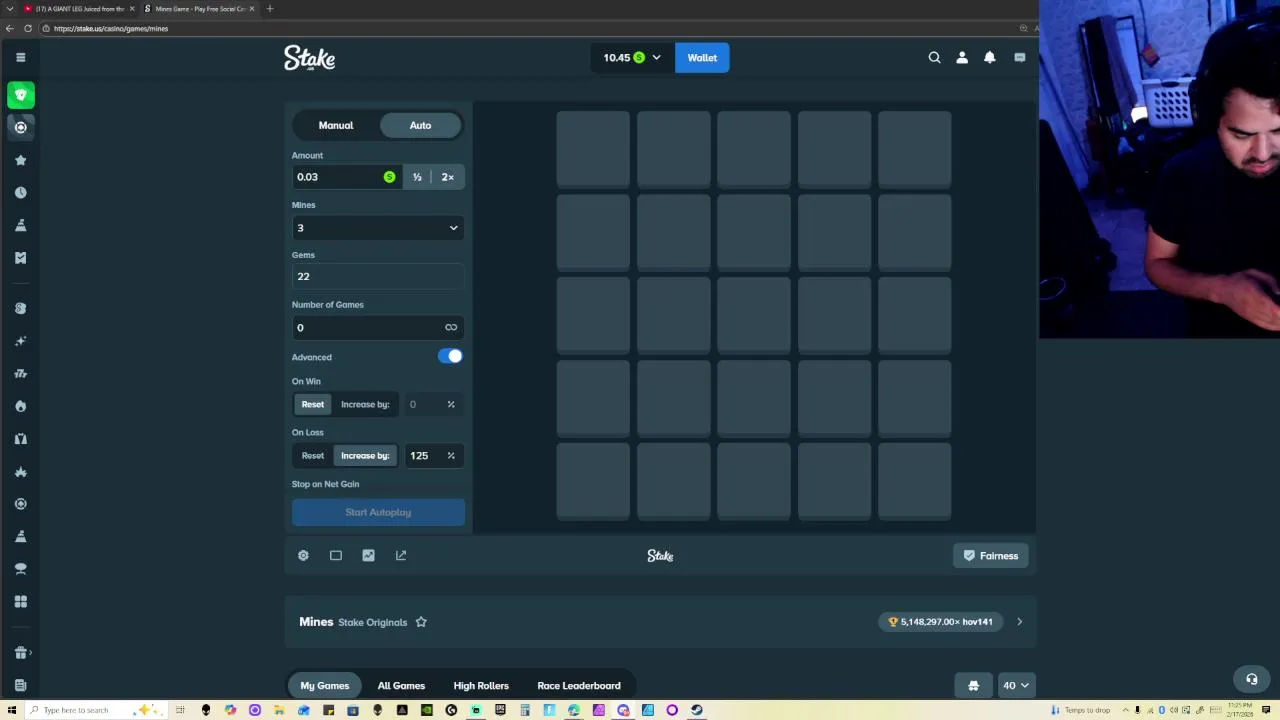Toggle theatre mode rectangle icon
The width and height of the screenshot is (1280, 720).
click(x=336, y=556)
